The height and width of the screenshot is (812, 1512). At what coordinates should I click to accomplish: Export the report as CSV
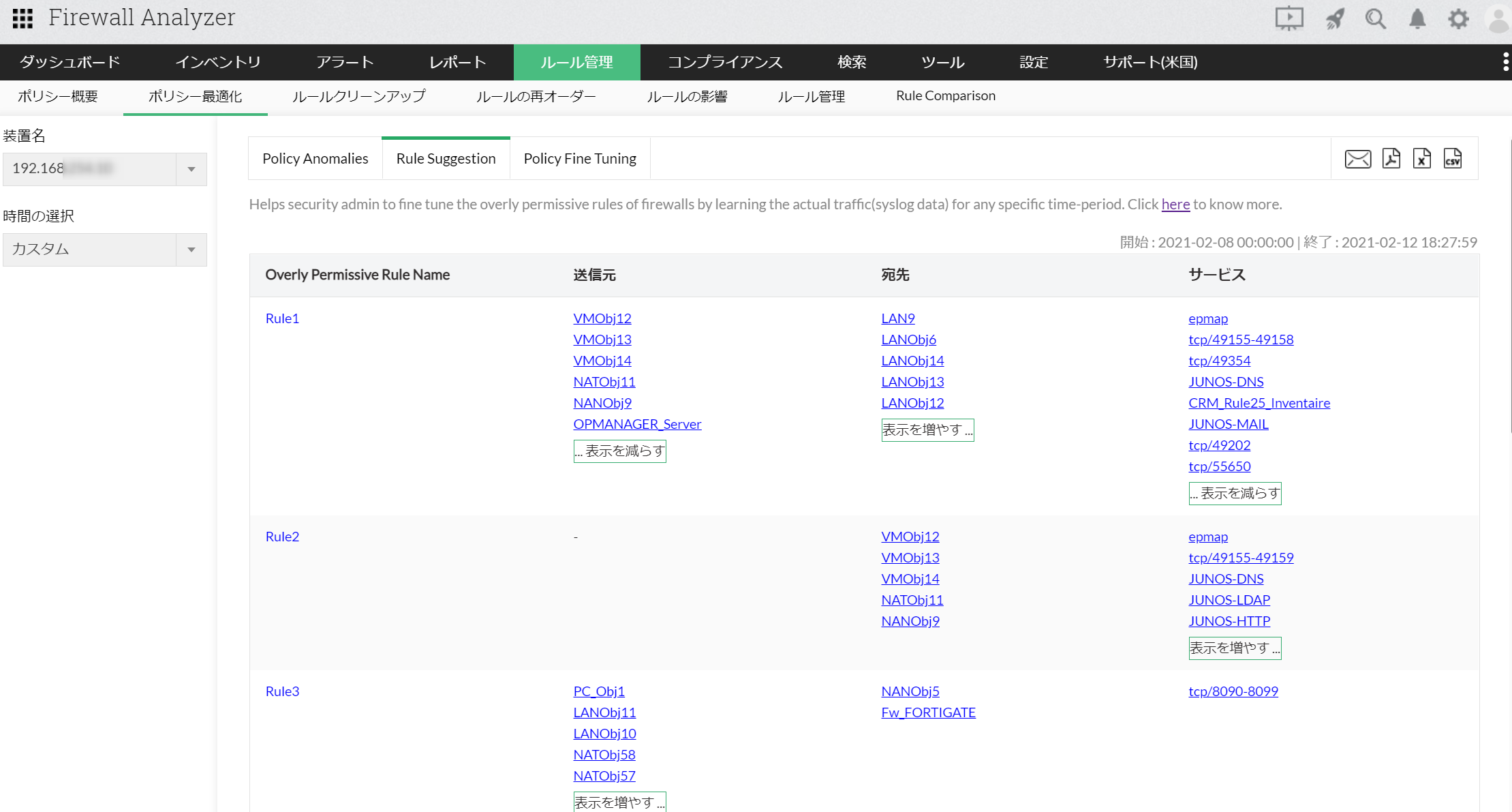click(1452, 159)
